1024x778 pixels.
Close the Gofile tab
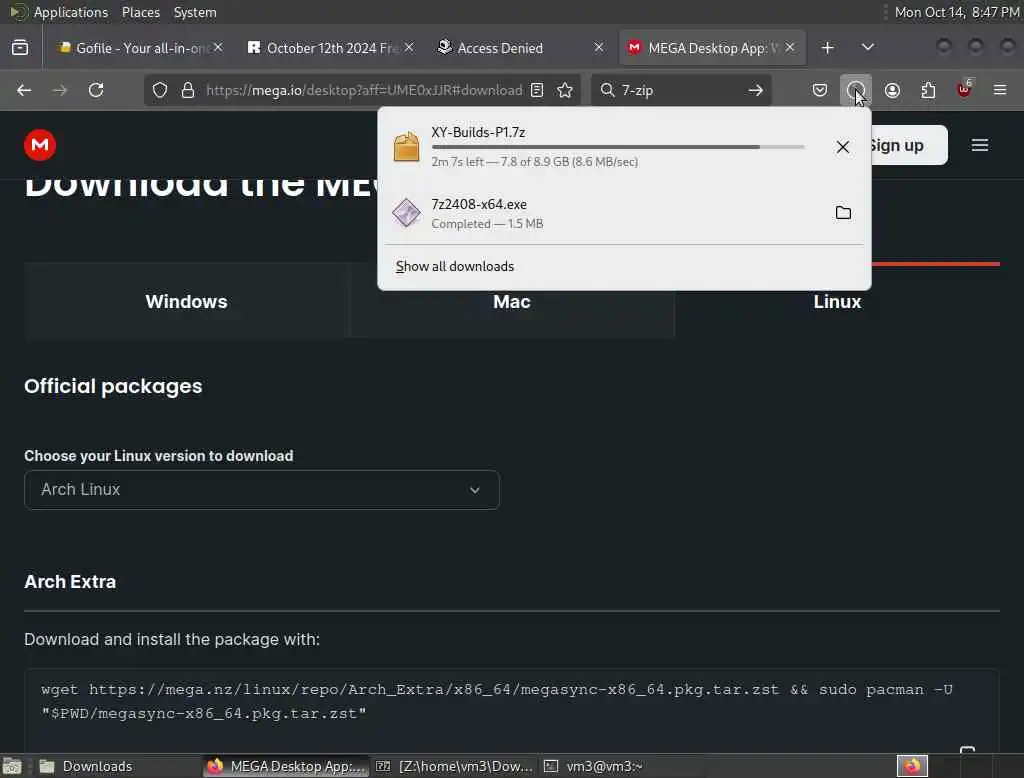(218, 48)
